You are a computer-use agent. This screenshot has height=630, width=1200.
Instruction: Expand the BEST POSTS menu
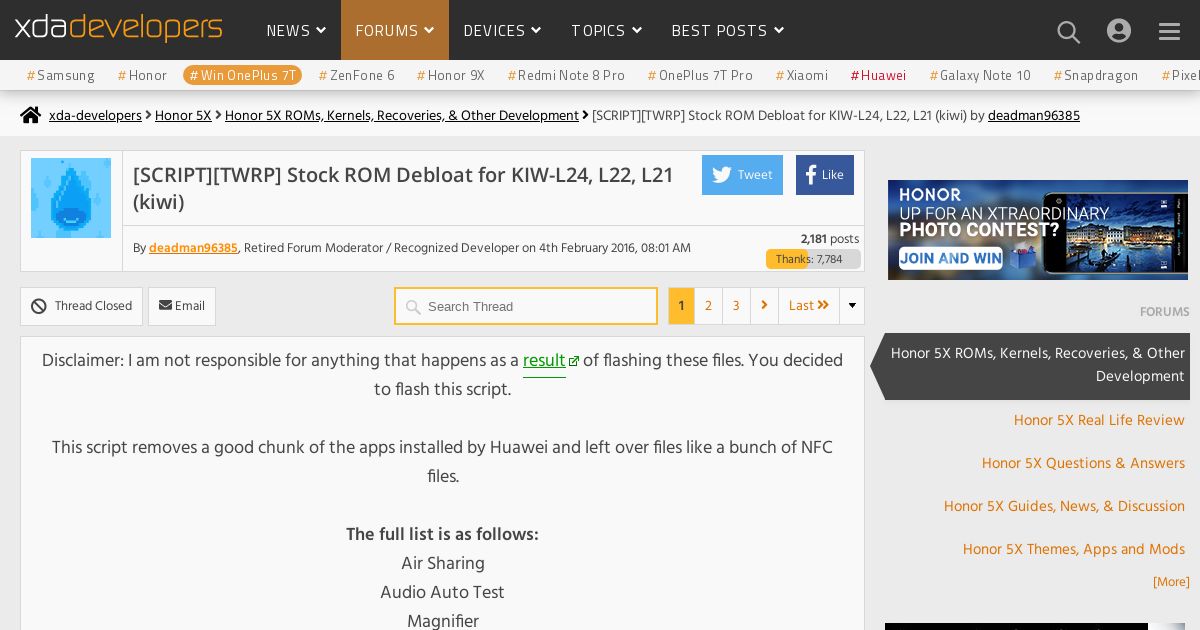pos(727,31)
